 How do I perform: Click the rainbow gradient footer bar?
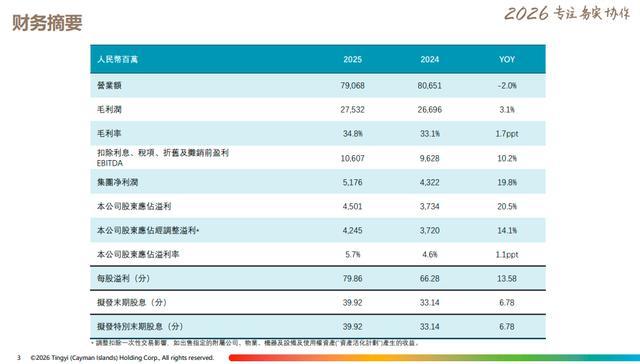pos(434,358)
